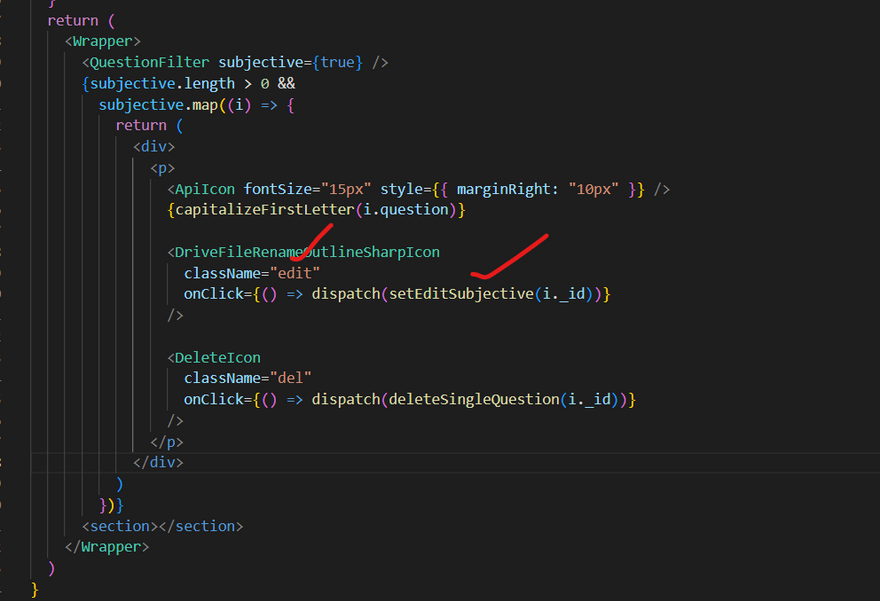Screen dimensions: 880x601
Task: Click the closing p tag
Action: click(x=167, y=441)
